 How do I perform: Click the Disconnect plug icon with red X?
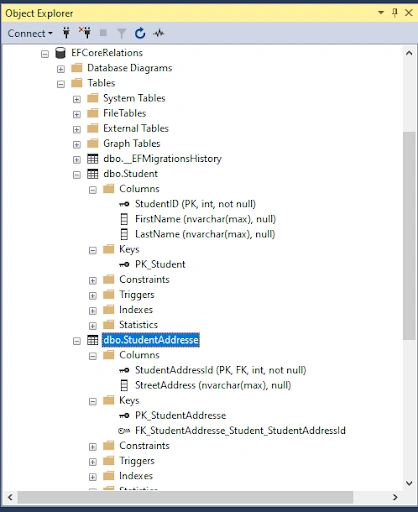85,33
